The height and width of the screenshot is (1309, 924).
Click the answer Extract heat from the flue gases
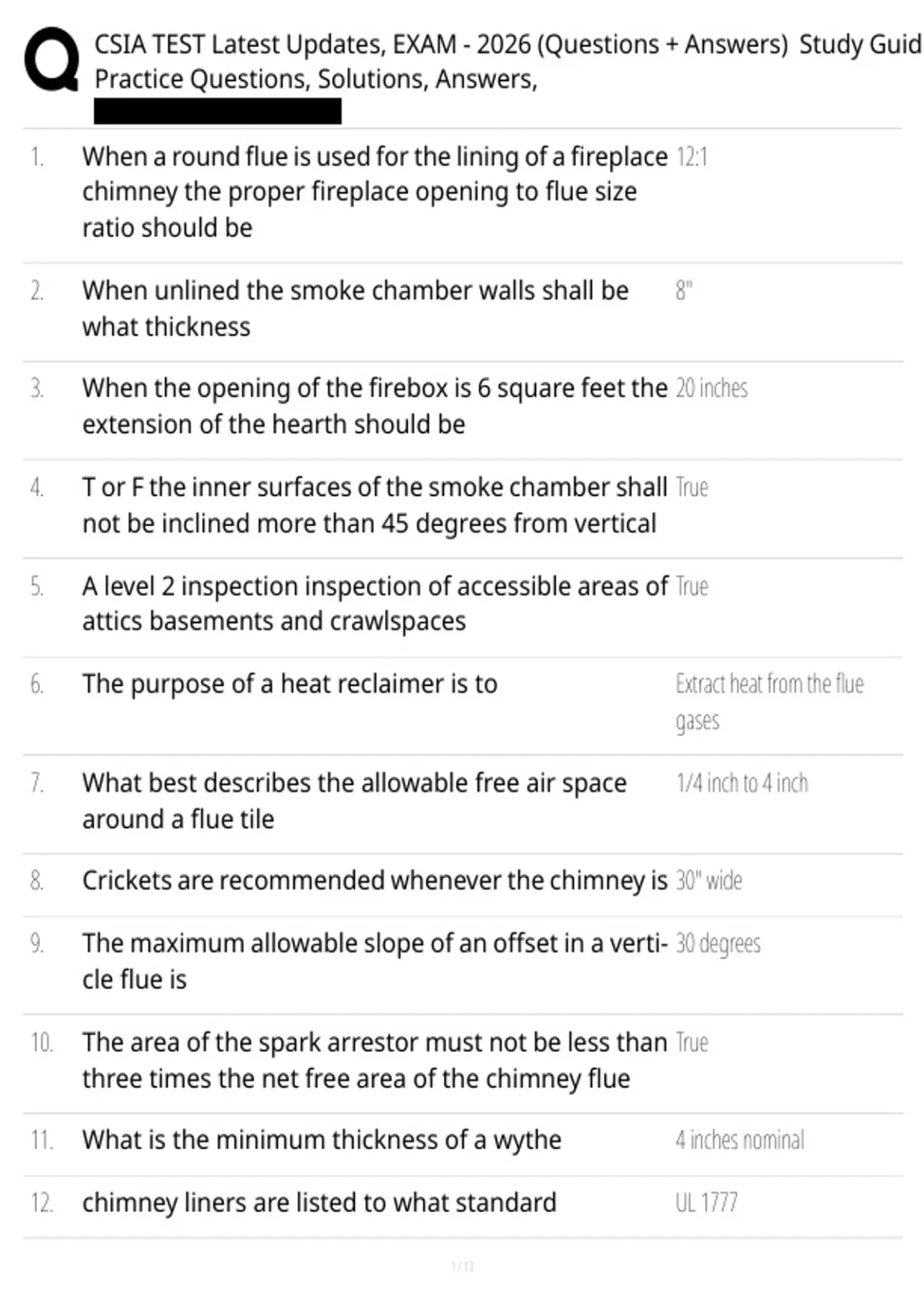click(769, 702)
